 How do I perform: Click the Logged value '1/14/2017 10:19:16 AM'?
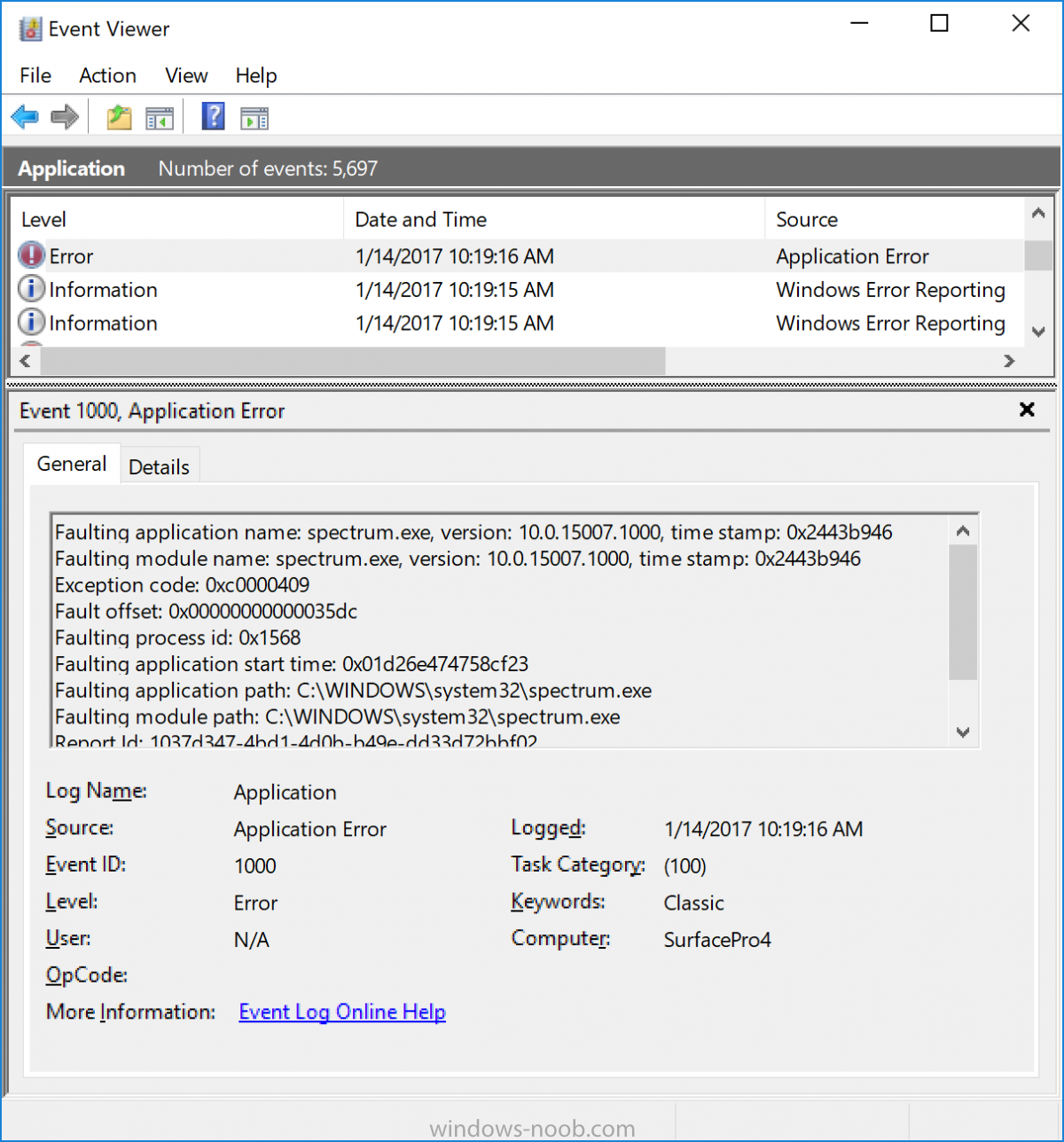(x=763, y=829)
